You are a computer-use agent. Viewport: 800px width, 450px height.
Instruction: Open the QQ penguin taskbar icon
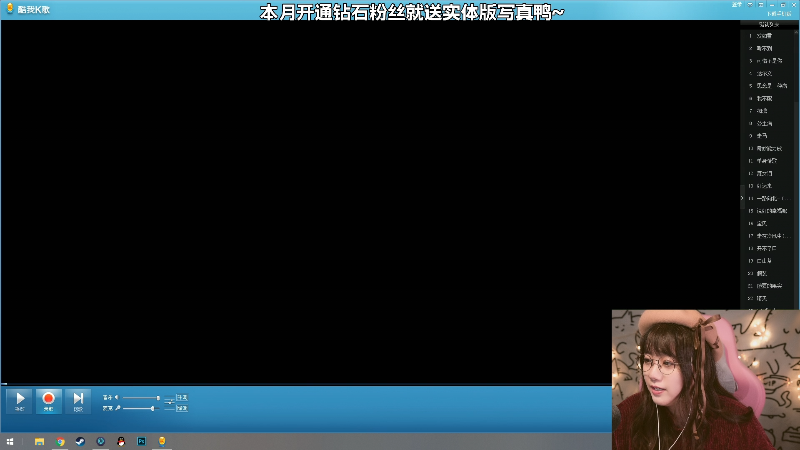click(x=121, y=442)
